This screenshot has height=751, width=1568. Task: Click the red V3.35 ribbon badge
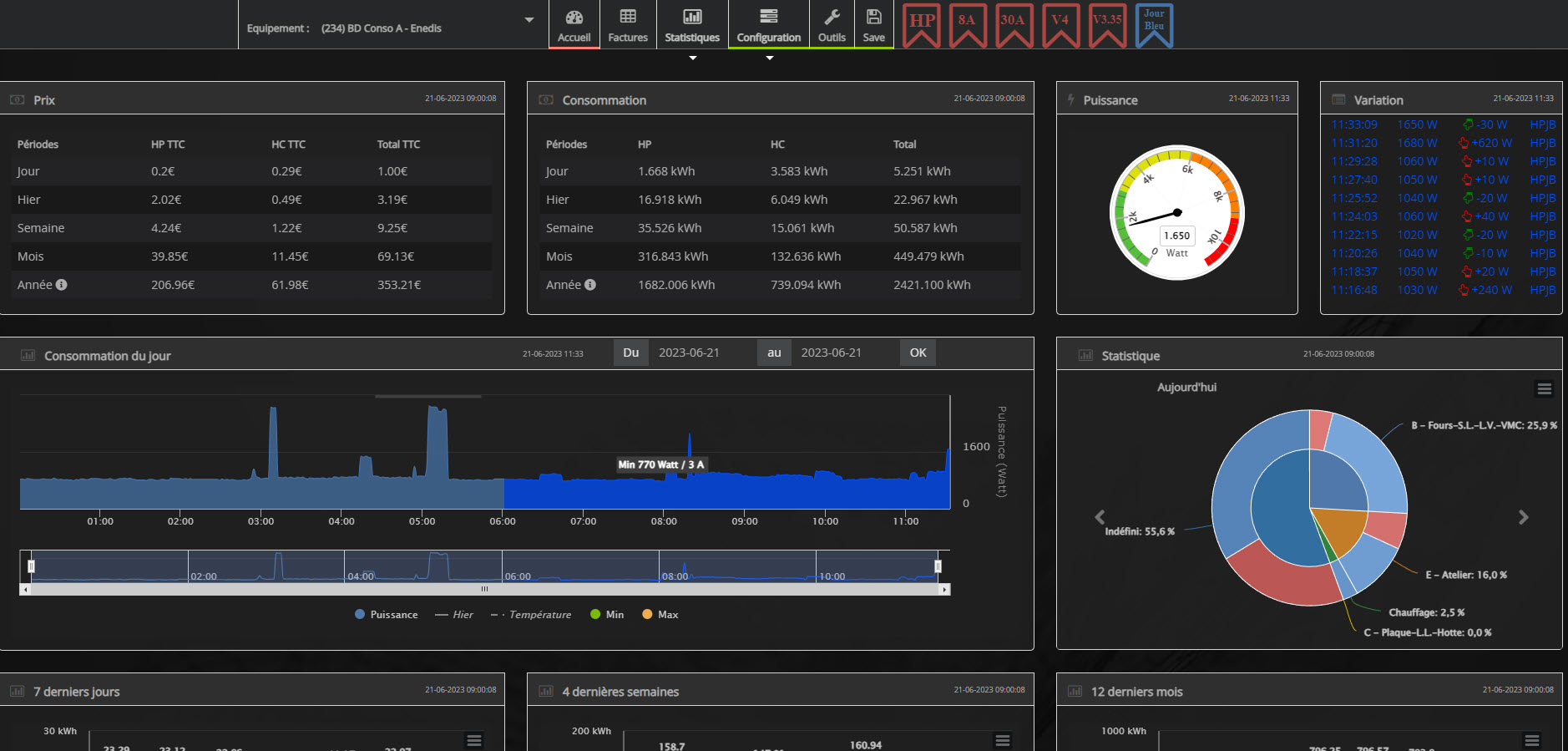(x=1107, y=25)
